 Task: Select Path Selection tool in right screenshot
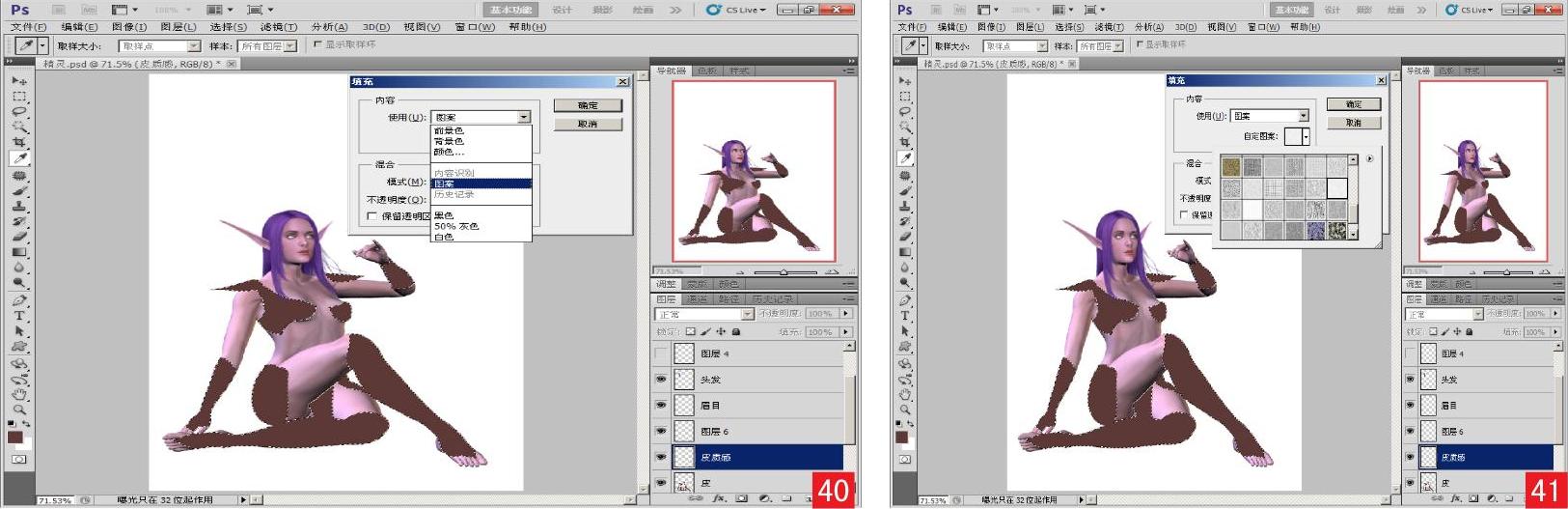pyautogui.click(x=905, y=331)
